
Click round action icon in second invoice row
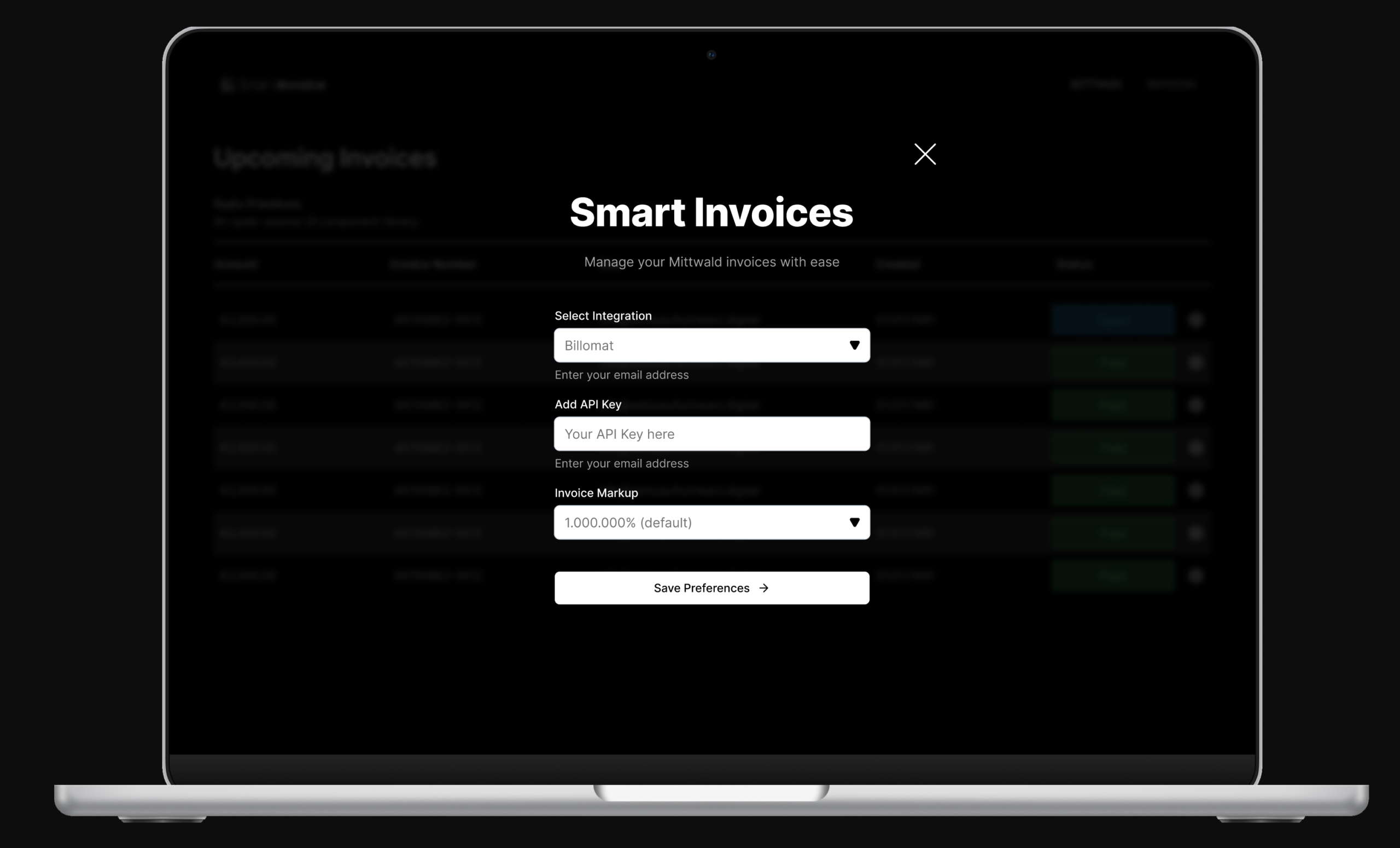(1195, 363)
